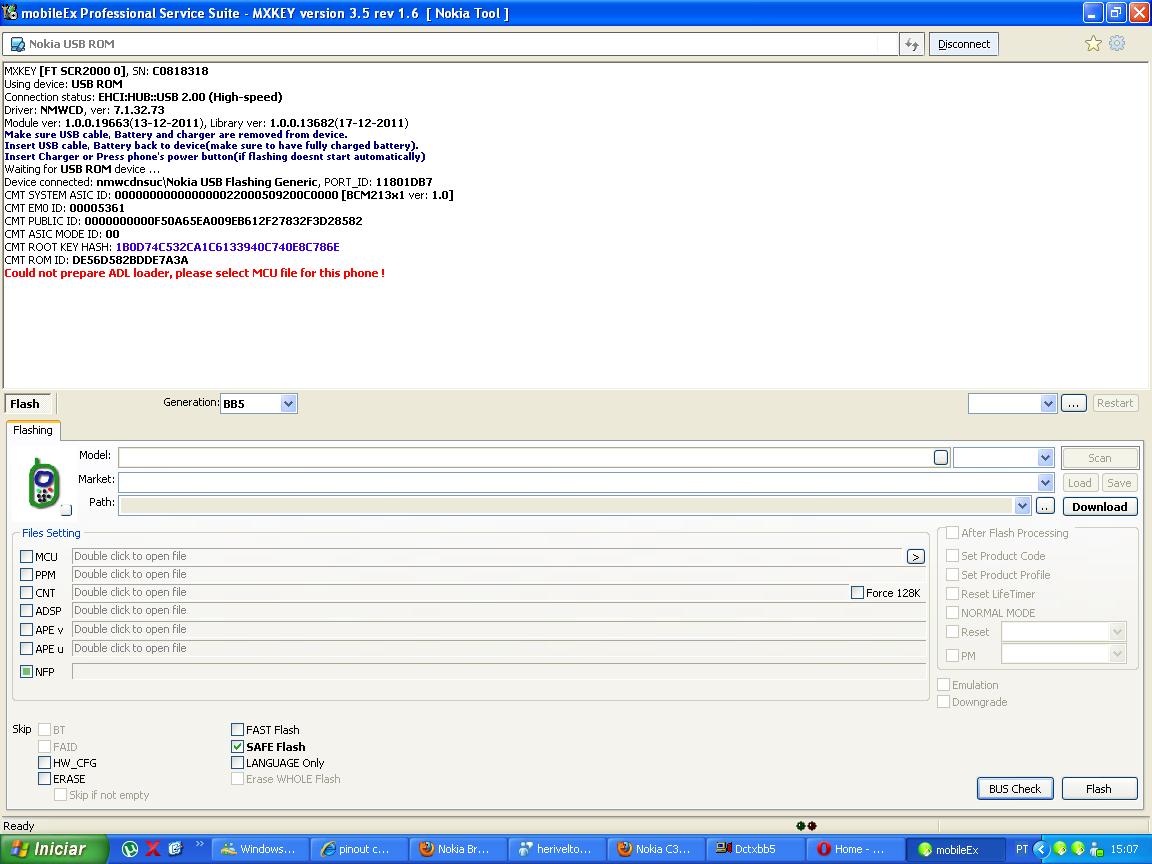Click the ellipsis button beside Restart

1073,403
